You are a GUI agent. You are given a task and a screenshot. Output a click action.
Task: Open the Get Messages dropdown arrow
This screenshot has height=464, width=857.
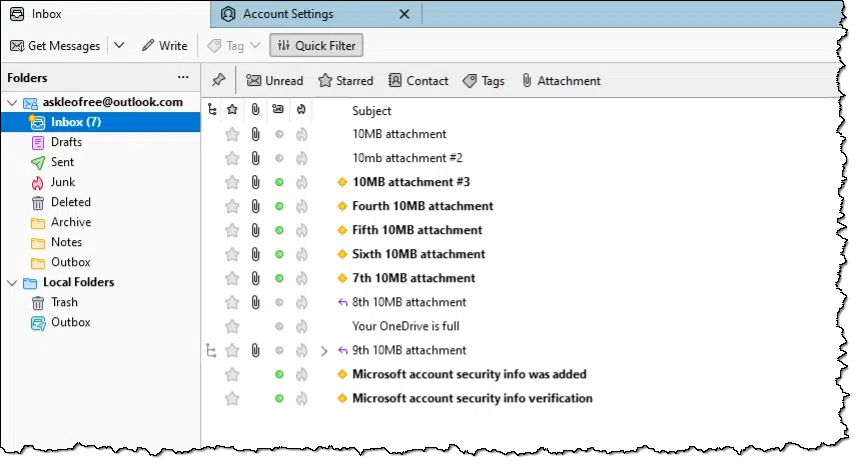tap(119, 45)
